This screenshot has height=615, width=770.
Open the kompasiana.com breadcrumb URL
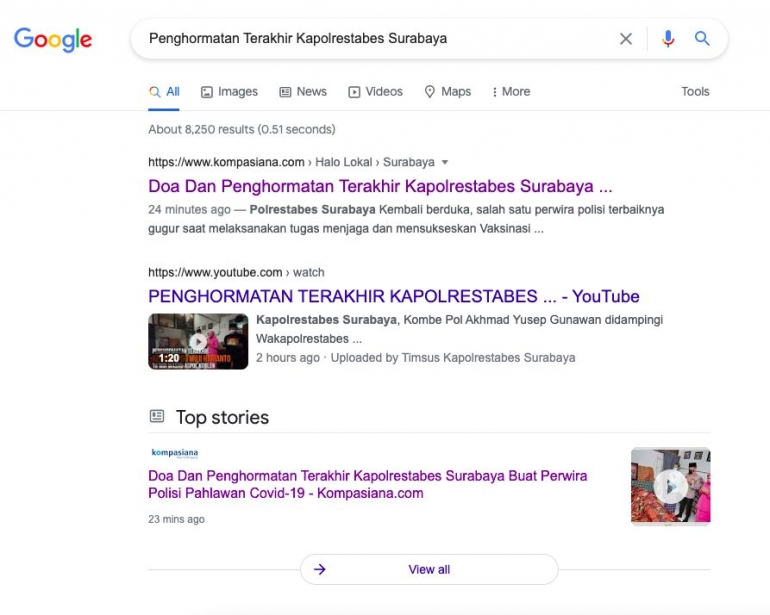(x=291, y=162)
